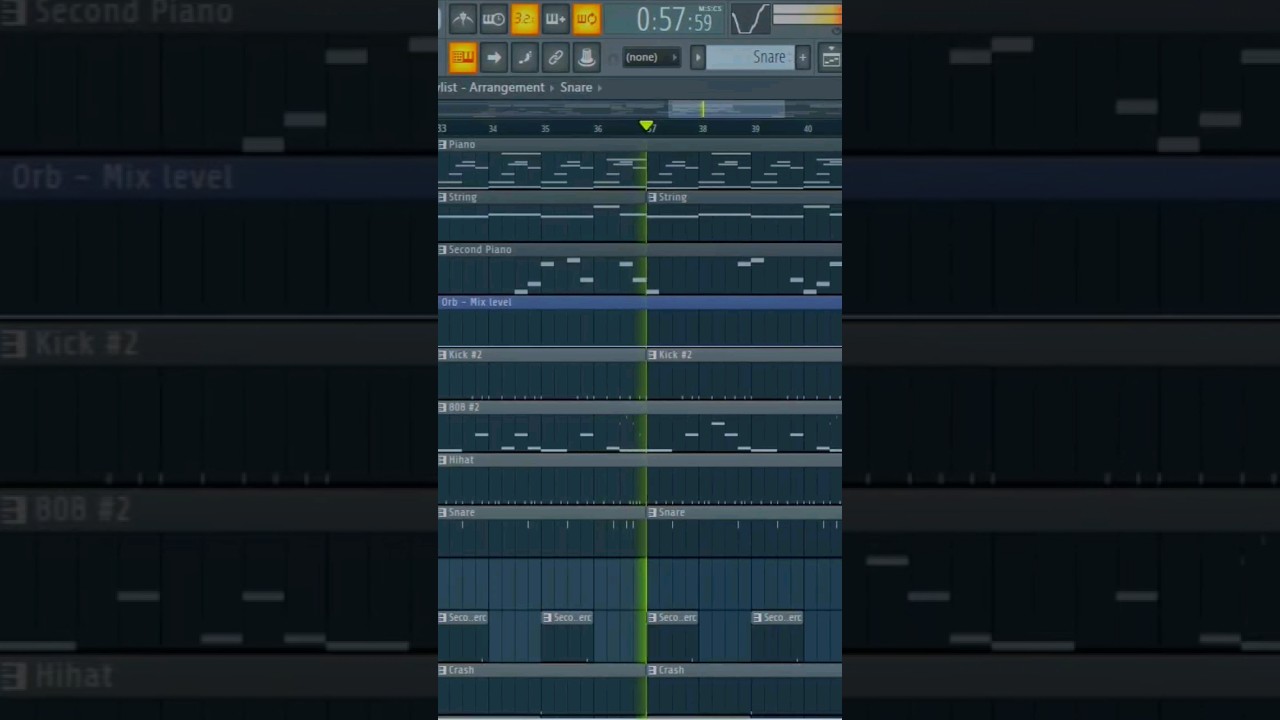Open first Kick #2 clip menu icon
This screenshot has height=720, width=1280.
click(x=443, y=355)
